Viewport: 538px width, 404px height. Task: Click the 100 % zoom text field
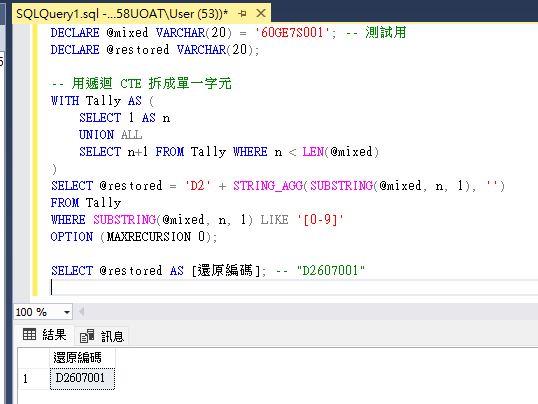pyautogui.click(x=38, y=312)
